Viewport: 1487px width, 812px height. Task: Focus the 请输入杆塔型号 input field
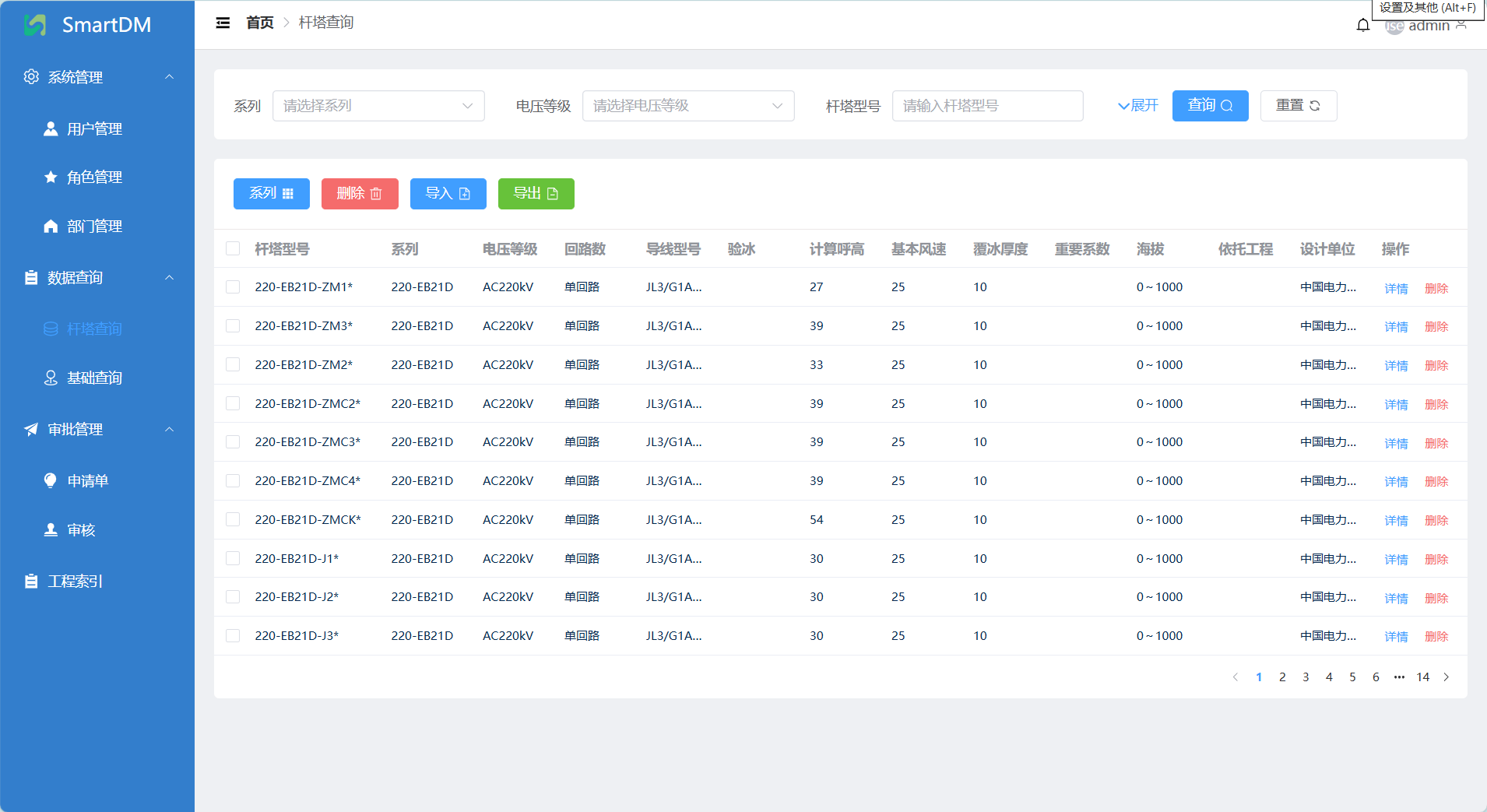click(x=987, y=106)
